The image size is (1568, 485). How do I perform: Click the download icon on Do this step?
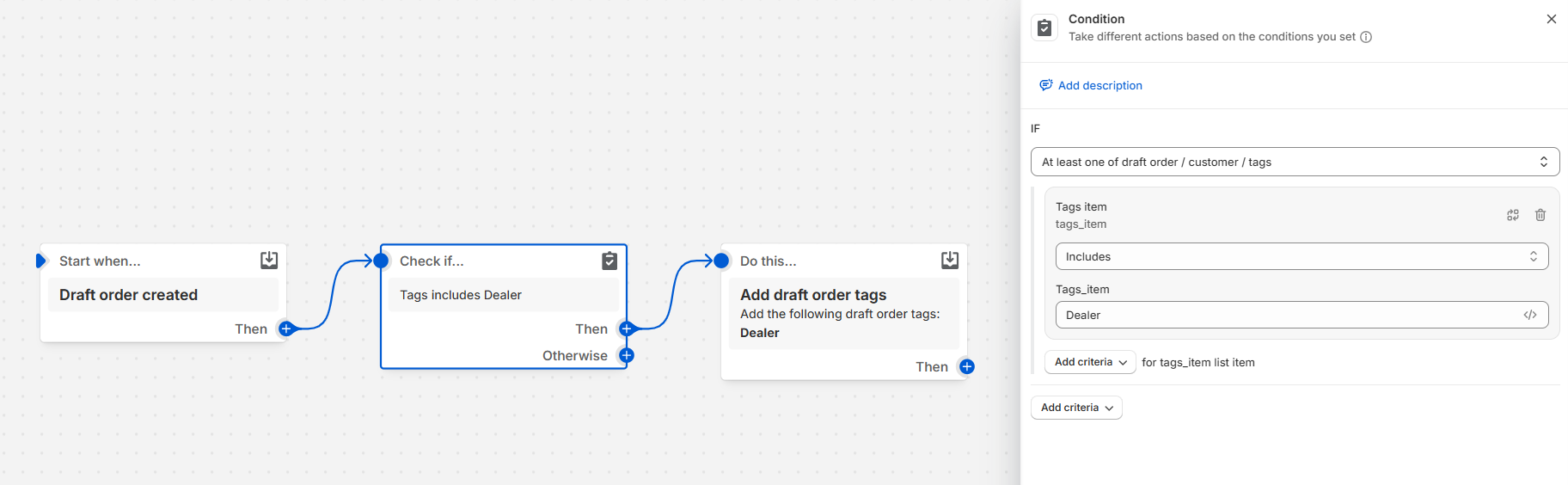point(950,261)
